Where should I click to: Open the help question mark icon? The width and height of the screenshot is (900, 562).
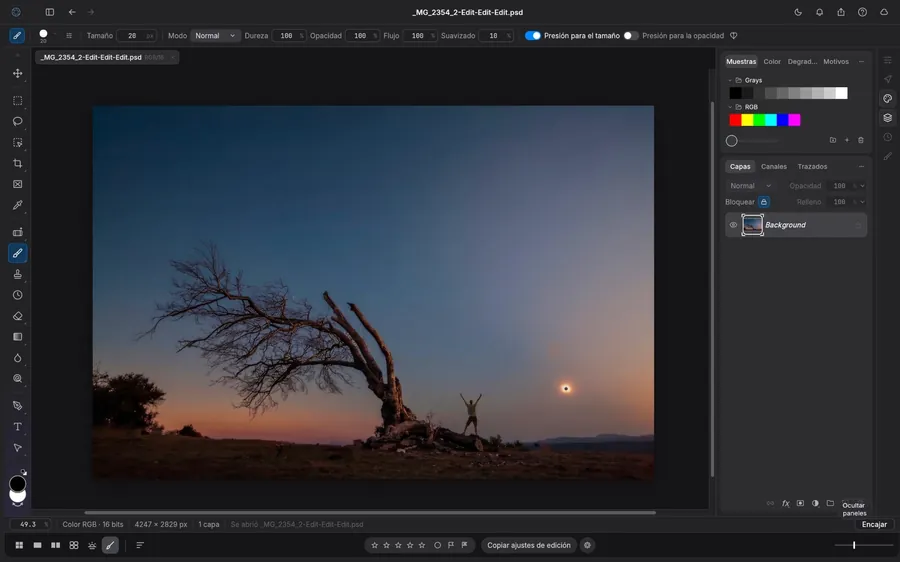click(x=862, y=12)
